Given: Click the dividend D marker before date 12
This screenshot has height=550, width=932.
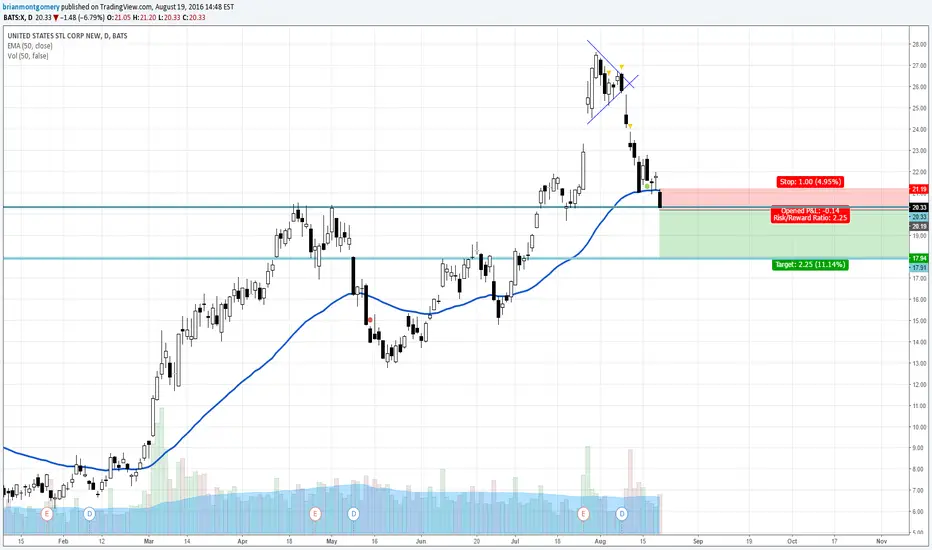Looking at the screenshot, I should click(x=89, y=513).
